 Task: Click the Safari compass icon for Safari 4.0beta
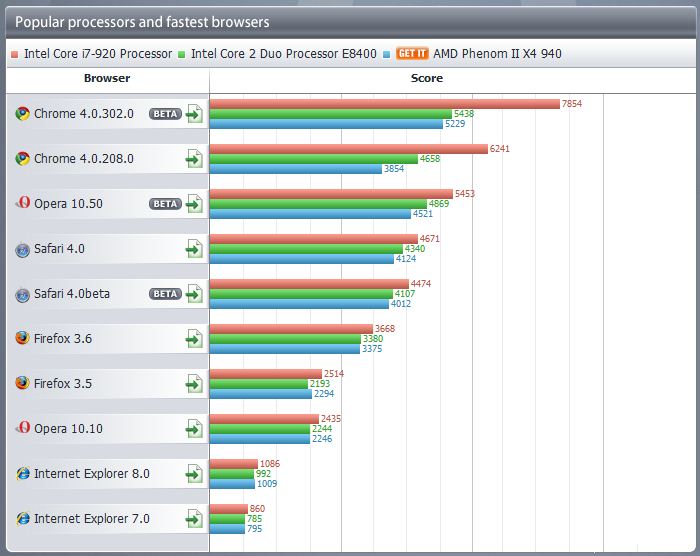(22, 294)
